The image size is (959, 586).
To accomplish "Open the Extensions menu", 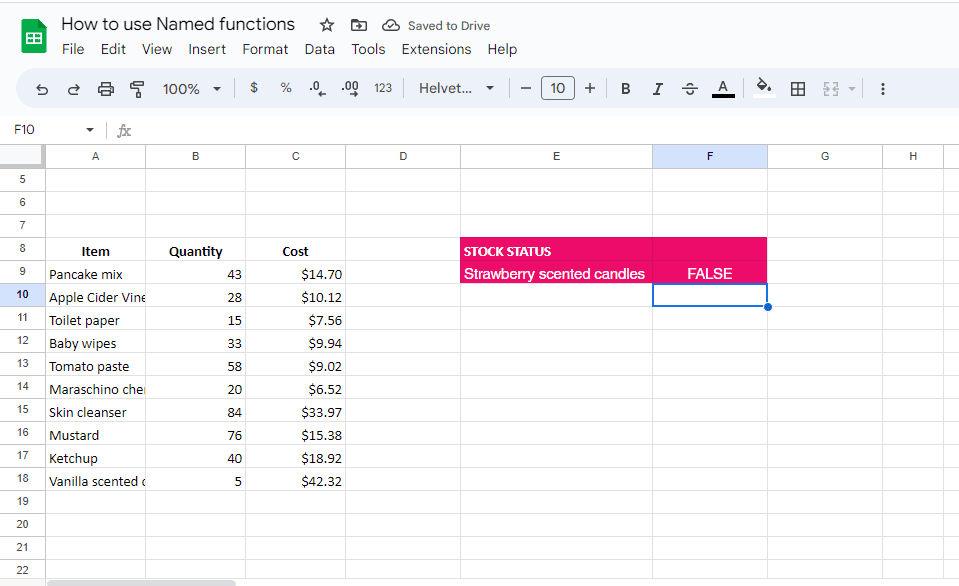I will tap(436, 49).
